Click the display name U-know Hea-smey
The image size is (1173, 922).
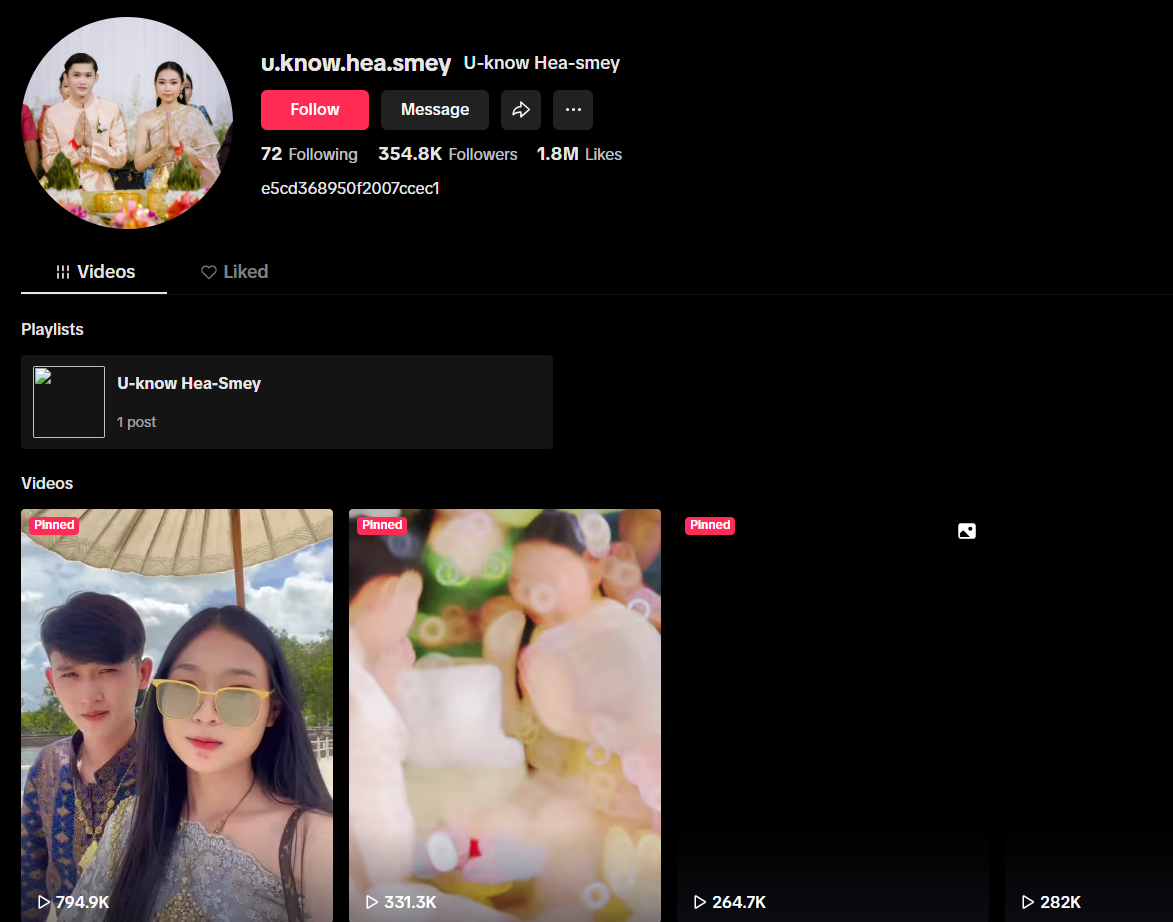click(x=542, y=63)
